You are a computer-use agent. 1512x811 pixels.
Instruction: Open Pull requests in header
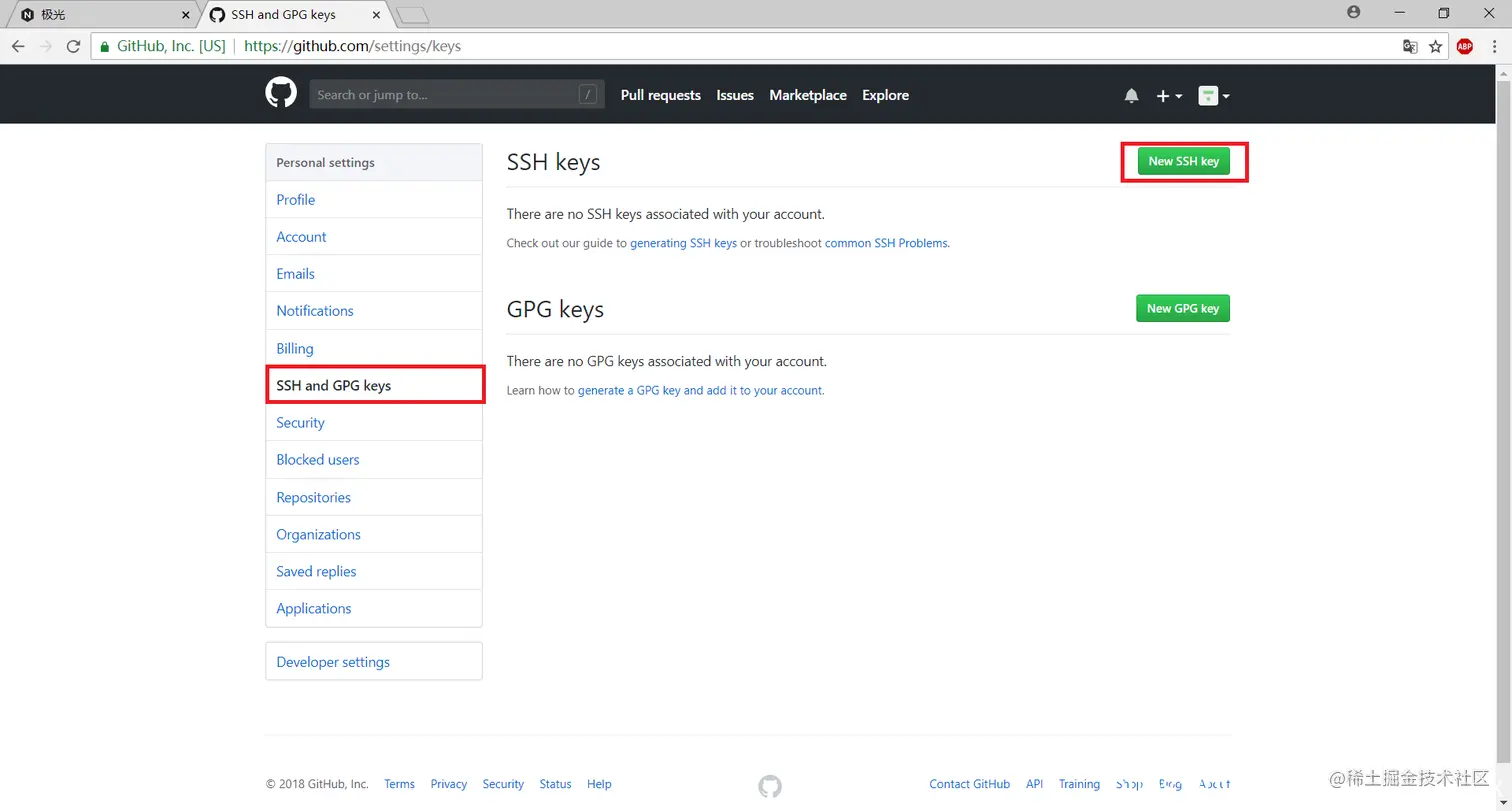[x=661, y=95]
